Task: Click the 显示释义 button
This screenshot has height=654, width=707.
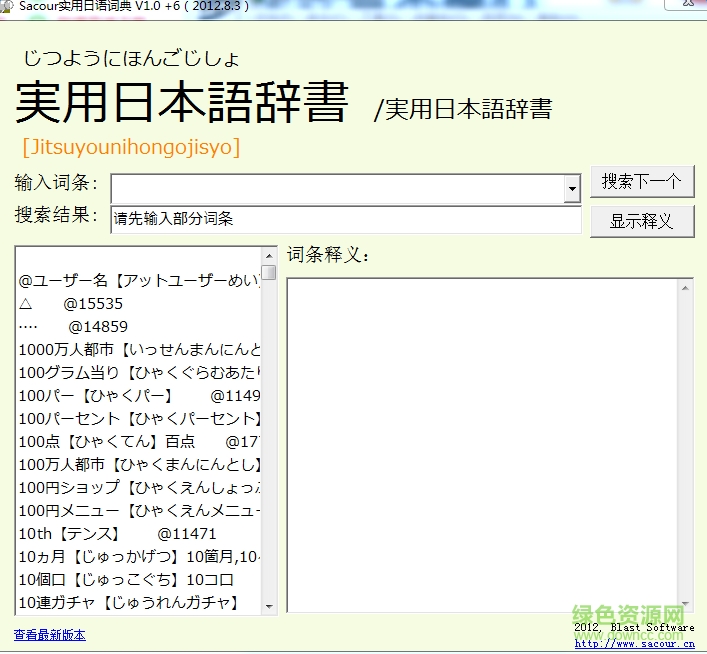Action: point(642,221)
